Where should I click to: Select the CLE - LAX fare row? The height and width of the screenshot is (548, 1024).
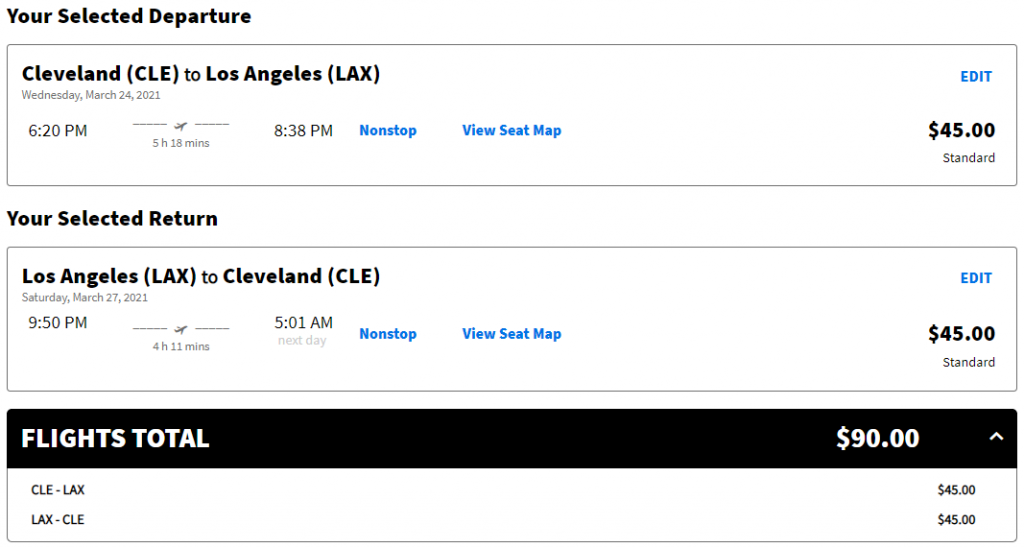click(x=512, y=490)
